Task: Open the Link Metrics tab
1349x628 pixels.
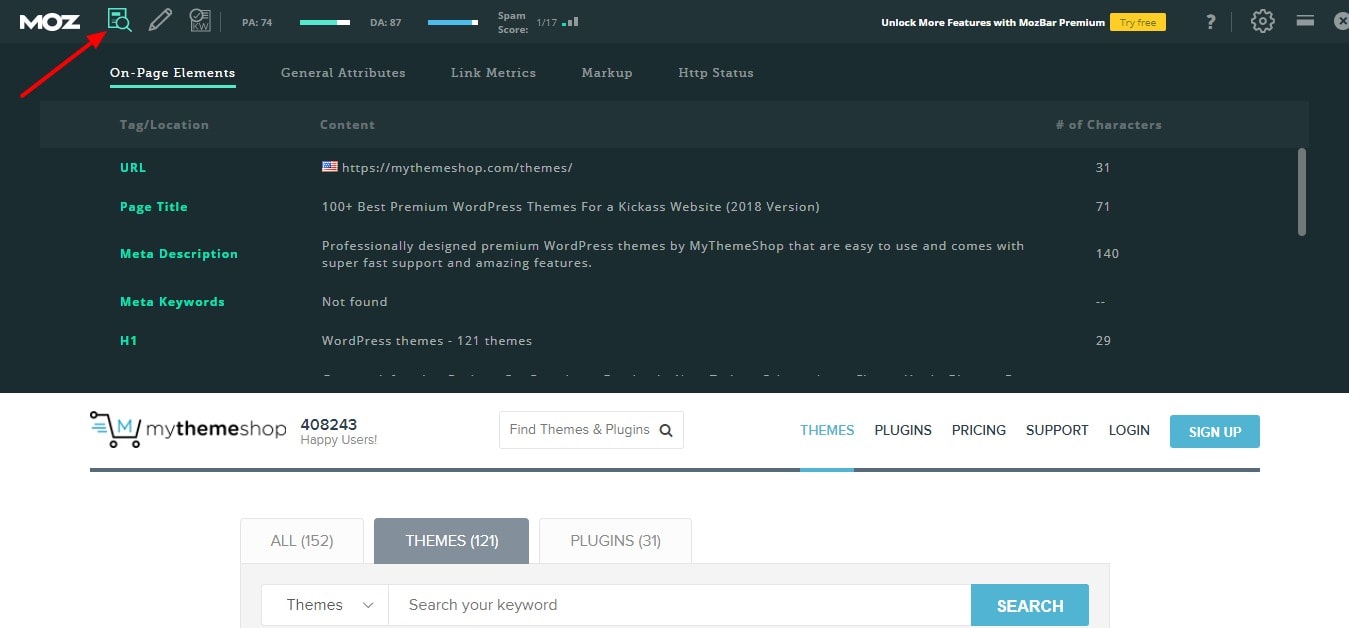Action: [x=493, y=73]
